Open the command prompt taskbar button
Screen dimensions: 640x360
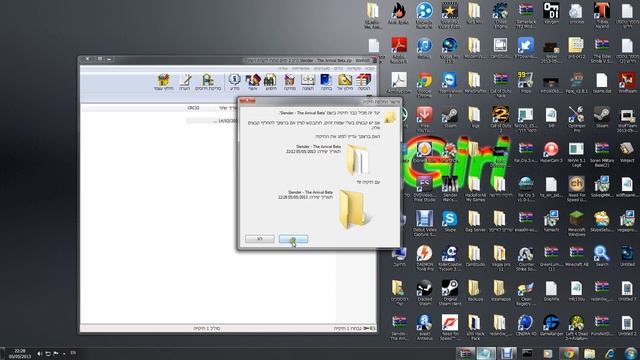[527, 353]
